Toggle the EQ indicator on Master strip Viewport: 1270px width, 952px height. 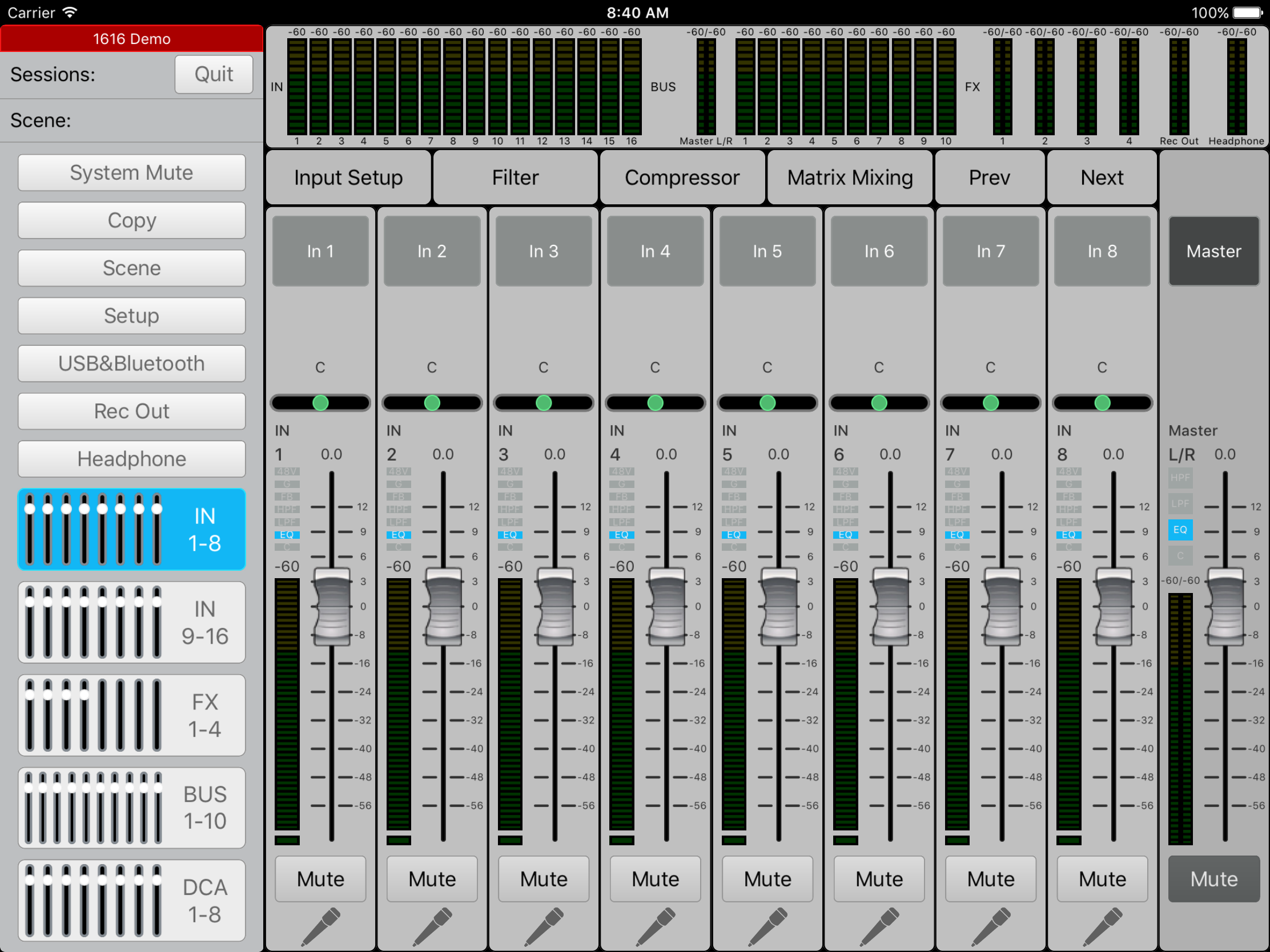pos(1180,529)
